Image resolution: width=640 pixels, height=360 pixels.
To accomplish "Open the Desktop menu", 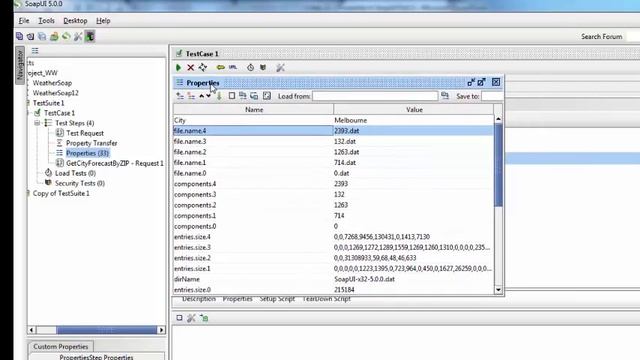I will click(75, 20).
